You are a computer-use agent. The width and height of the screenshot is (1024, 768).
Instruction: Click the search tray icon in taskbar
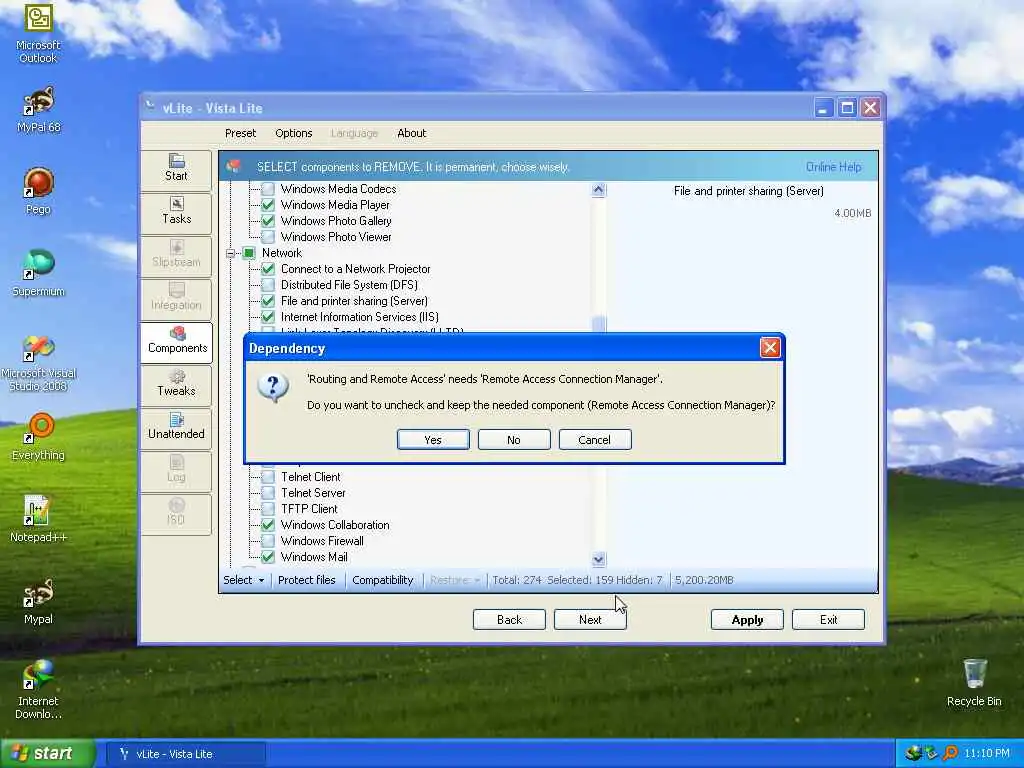[x=950, y=753]
